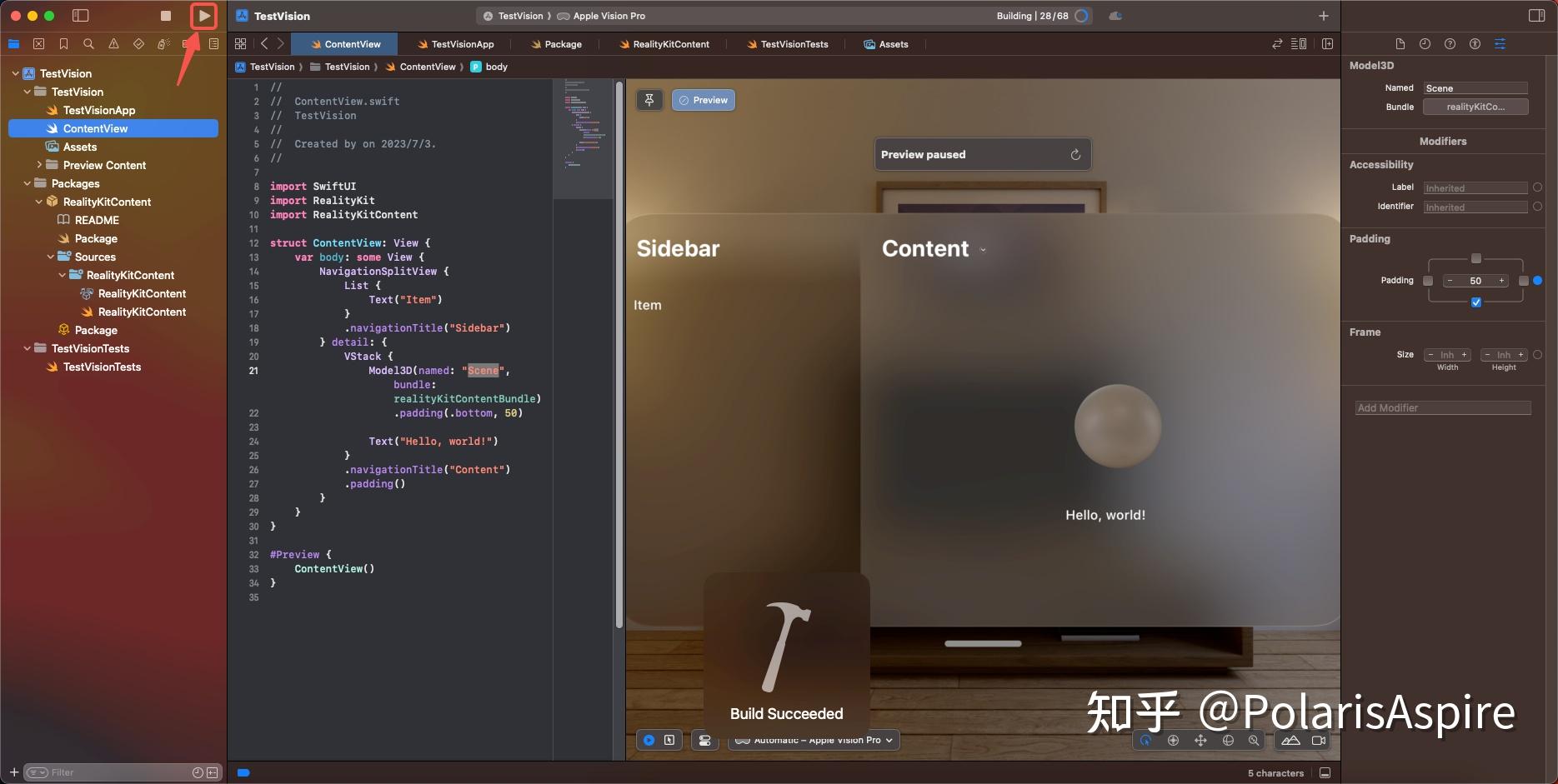Open the Quick Help inspector icon
Image resolution: width=1558 pixels, height=784 pixels.
tap(1450, 44)
